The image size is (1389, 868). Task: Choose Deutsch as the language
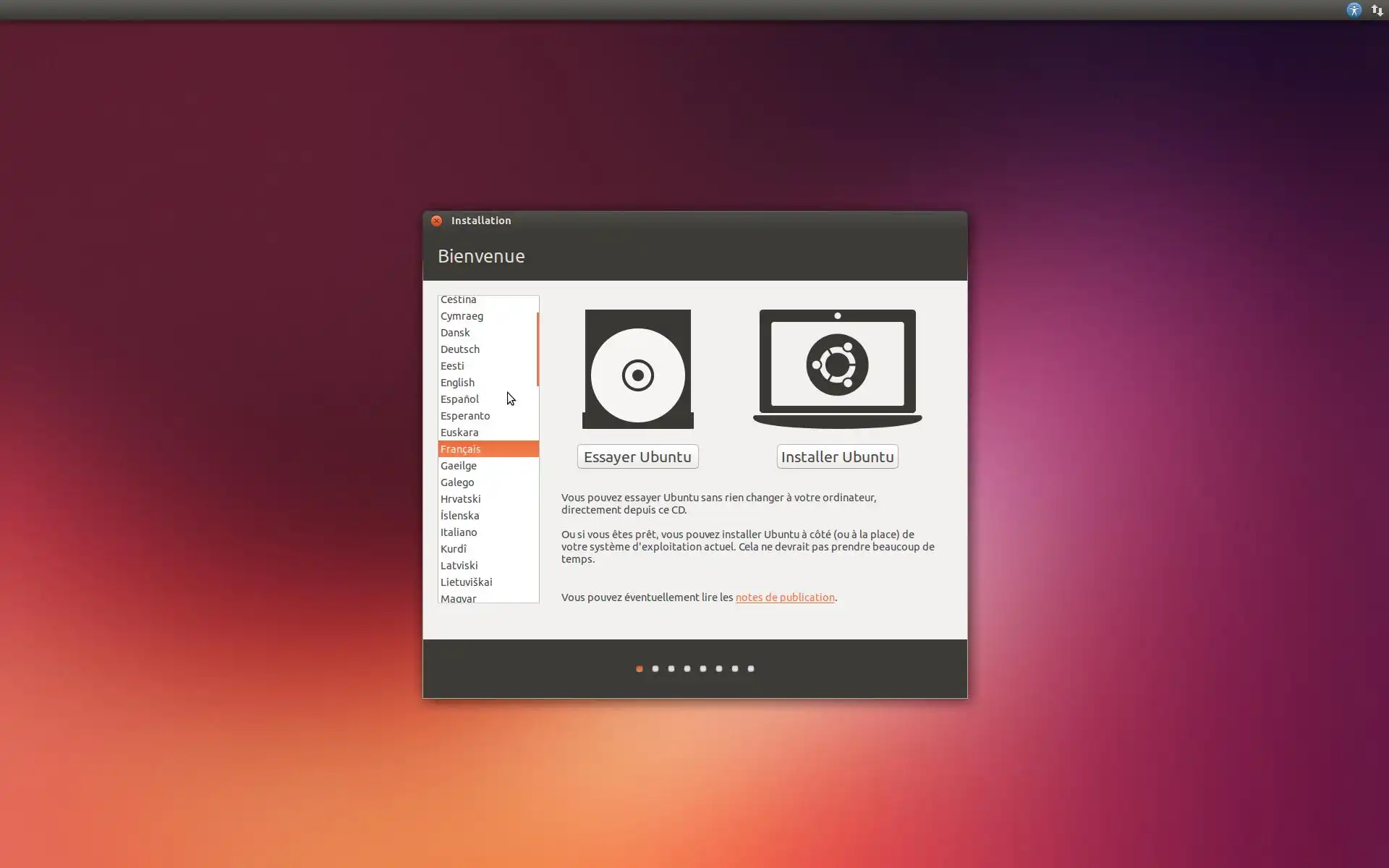(459, 349)
